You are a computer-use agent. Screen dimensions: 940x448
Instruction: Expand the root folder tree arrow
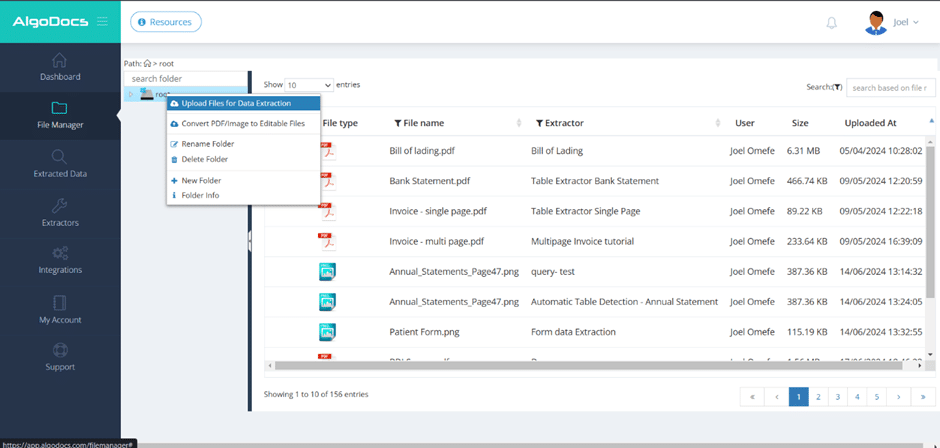click(x=131, y=94)
